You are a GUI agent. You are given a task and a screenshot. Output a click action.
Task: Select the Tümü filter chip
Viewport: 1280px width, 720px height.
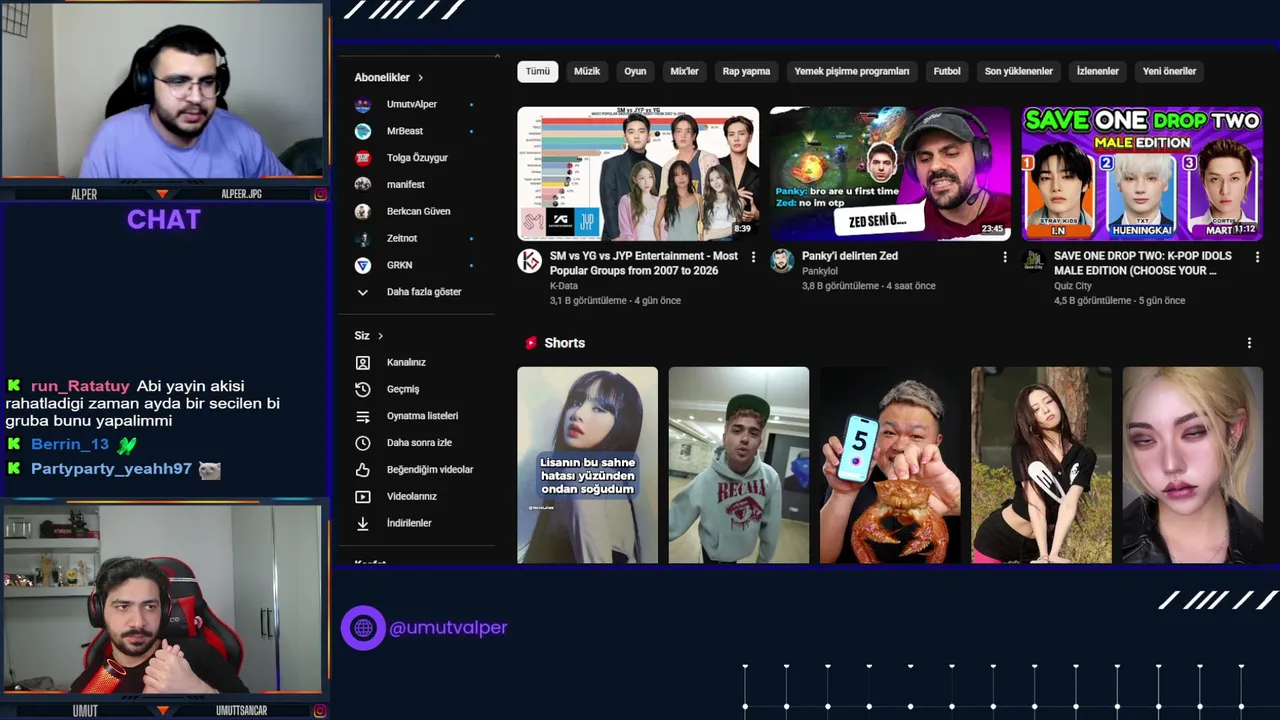pos(538,71)
